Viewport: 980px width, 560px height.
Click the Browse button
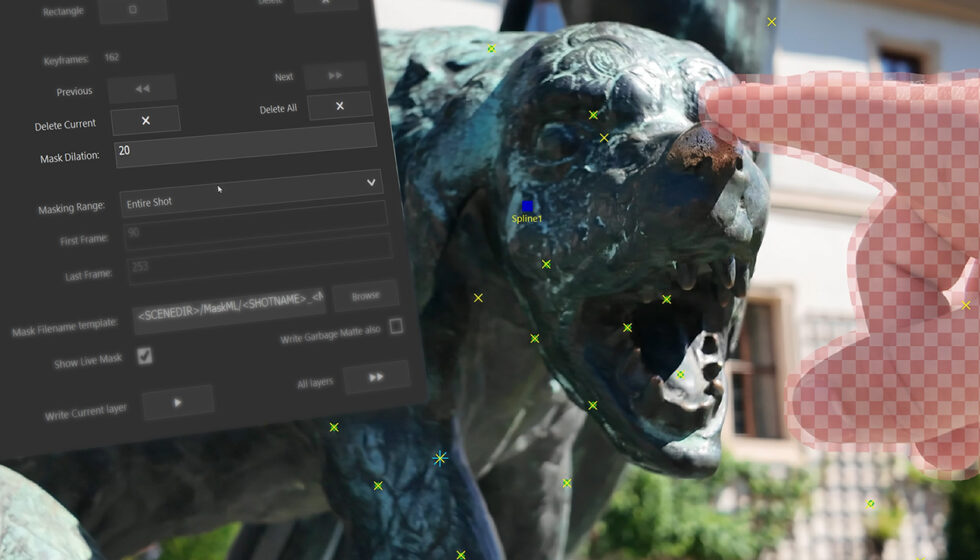click(366, 296)
